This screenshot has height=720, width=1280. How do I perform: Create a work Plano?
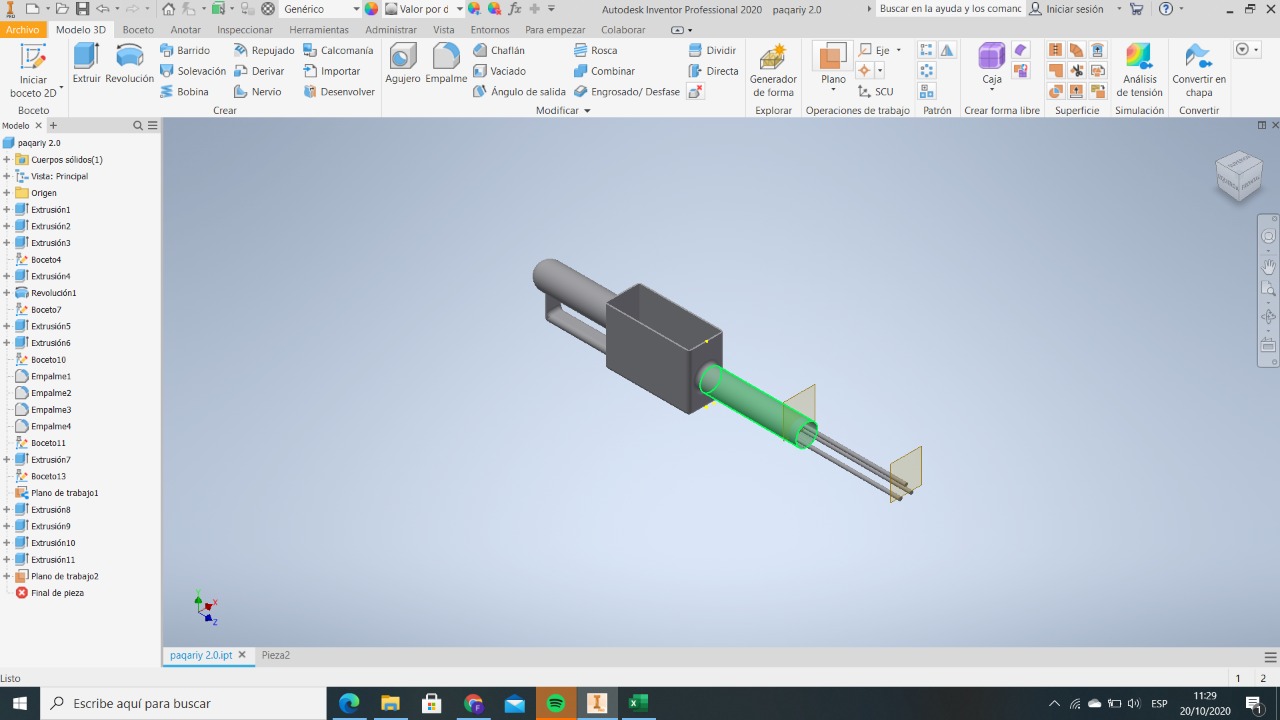(832, 62)
